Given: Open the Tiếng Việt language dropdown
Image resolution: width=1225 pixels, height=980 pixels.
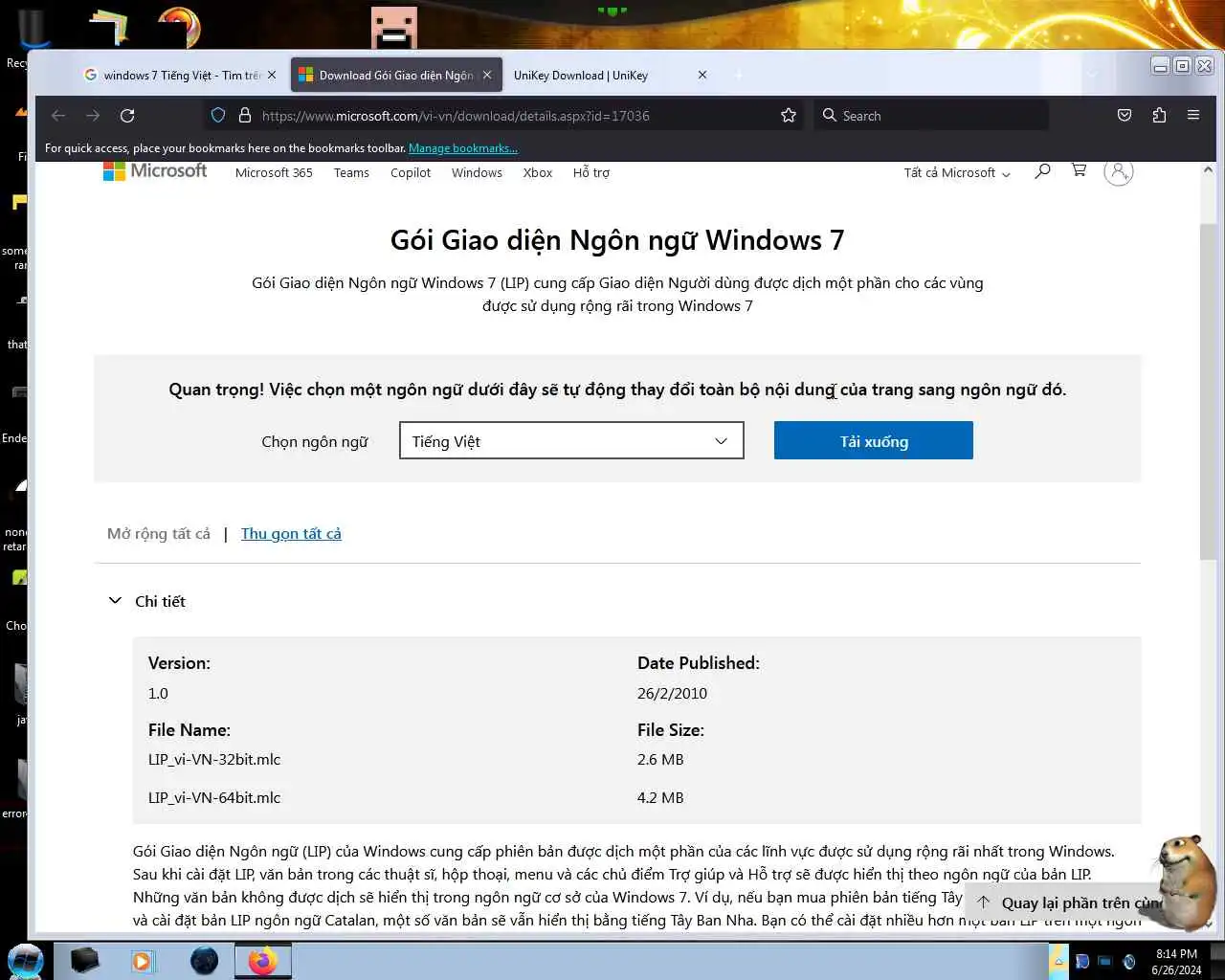Looking at the screenshot, I should (x=571, y=440).
